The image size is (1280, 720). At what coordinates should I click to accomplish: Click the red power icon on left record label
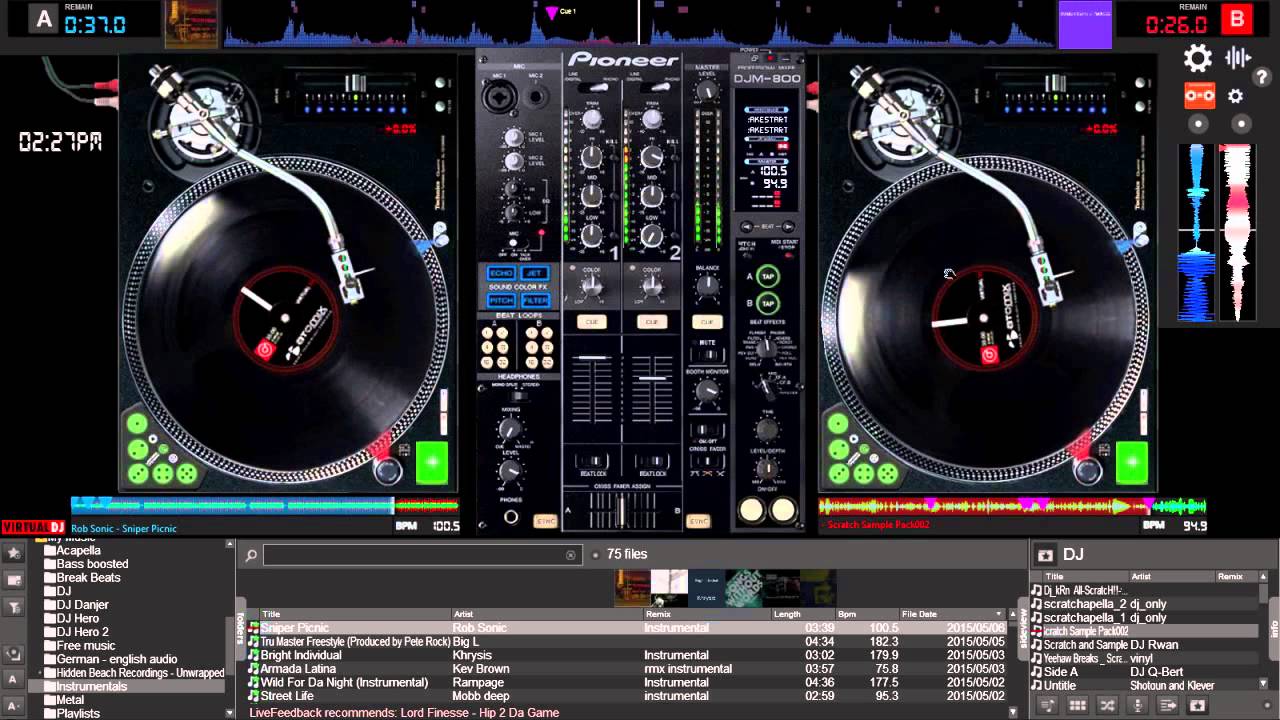(264, 350)
